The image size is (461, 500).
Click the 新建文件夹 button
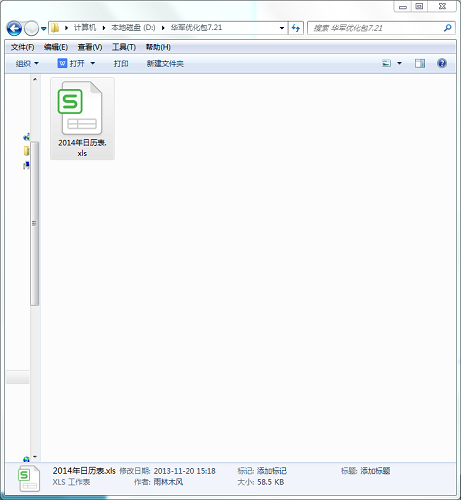pyautogui.click(x=165, y=63)
